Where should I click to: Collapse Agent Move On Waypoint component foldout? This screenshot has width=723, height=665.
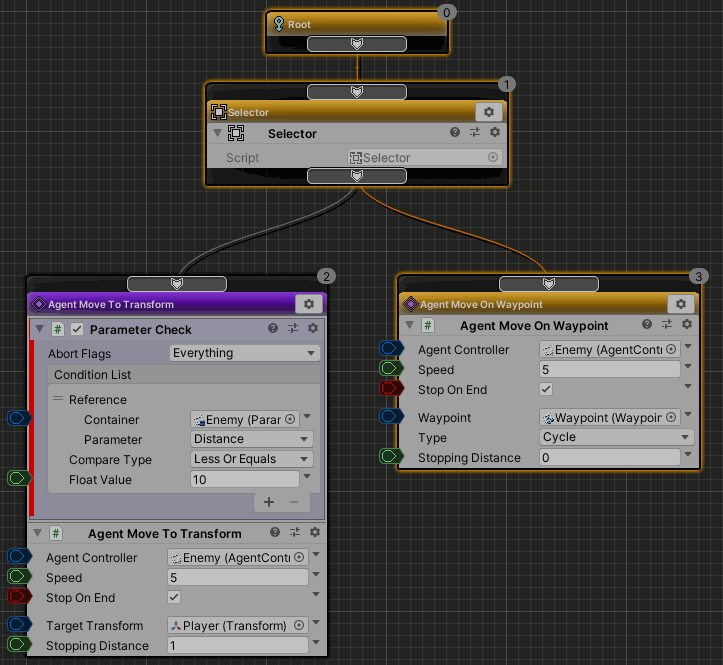[x=409, y=325]
